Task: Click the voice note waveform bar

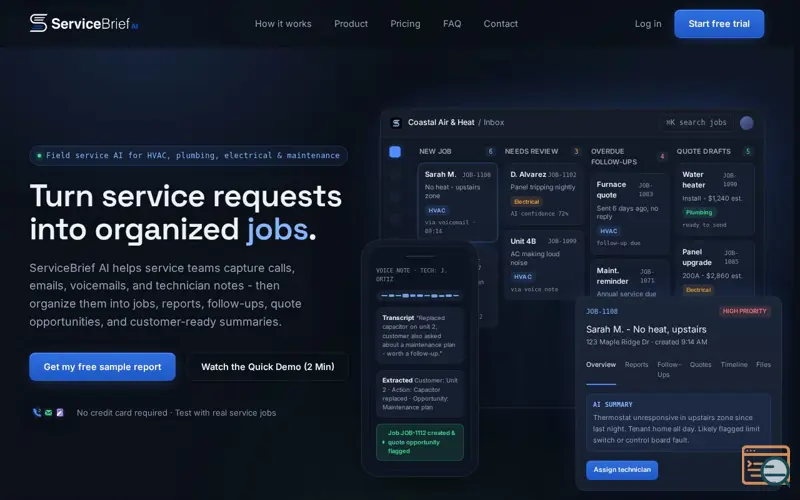Action: click(420, 295)
